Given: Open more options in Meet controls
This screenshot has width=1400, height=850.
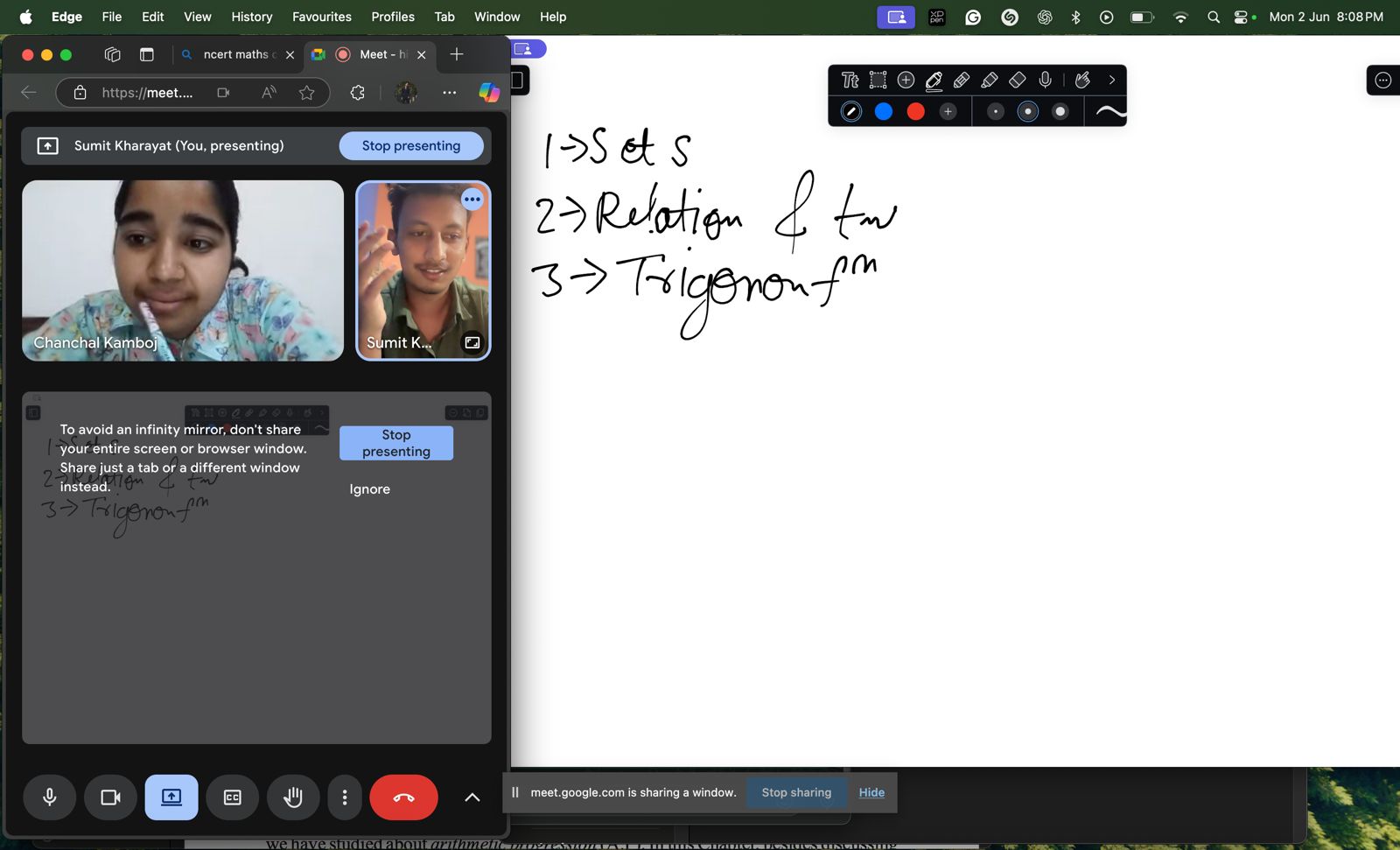Looking at the screenshot, I should (x=345, y=797).
